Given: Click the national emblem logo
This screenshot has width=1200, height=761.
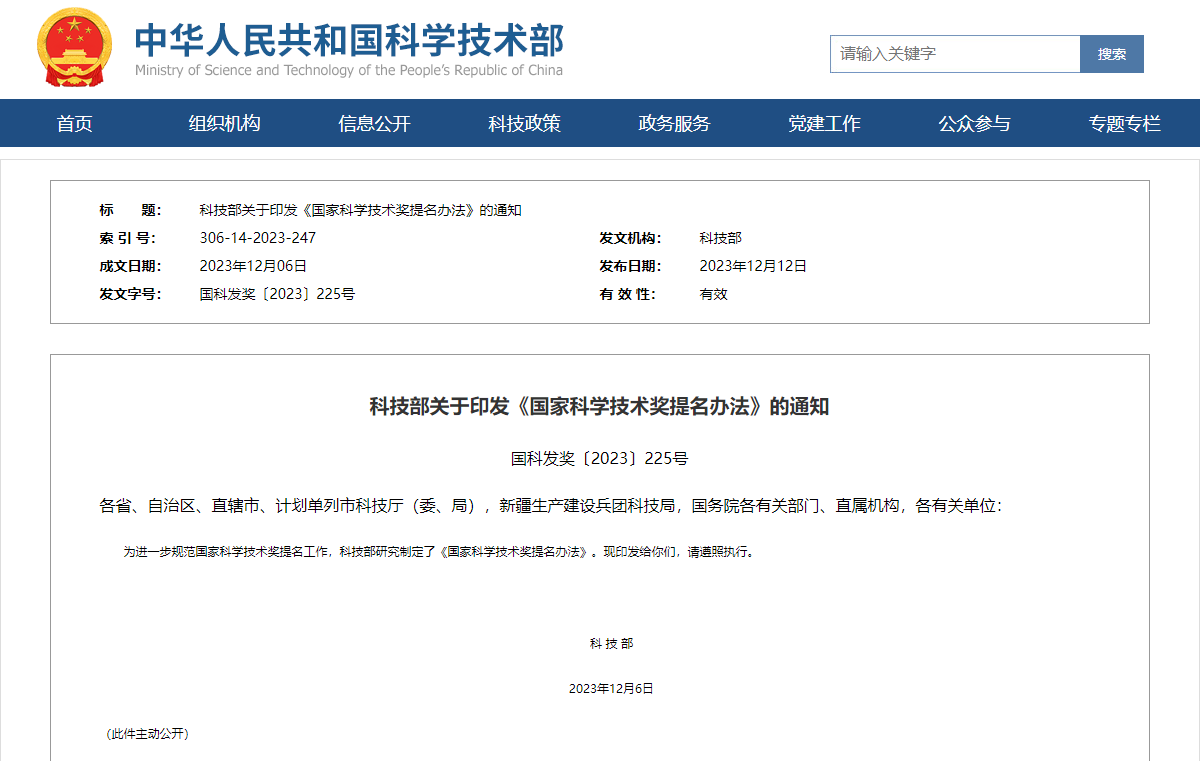Looking at the screenshot, I should click(75, 48).
